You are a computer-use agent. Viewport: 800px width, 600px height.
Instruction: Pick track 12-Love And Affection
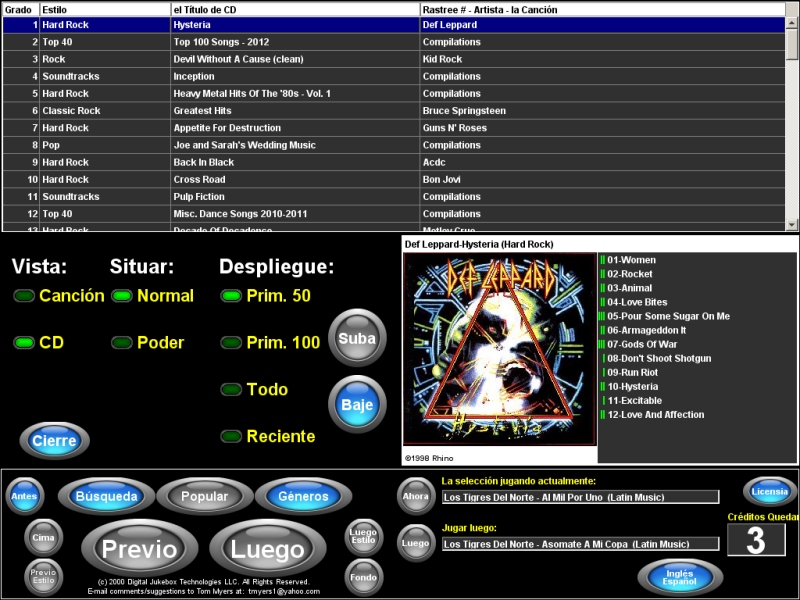[656, 415]
